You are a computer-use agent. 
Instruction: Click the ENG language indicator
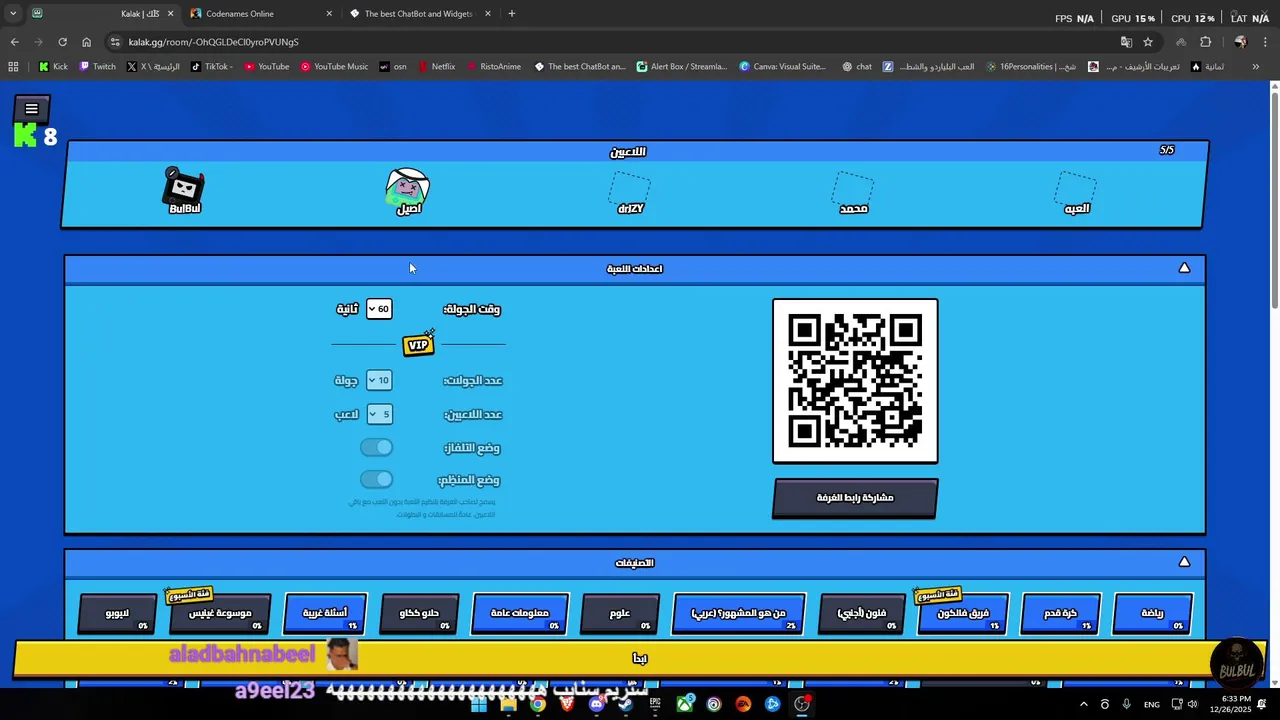(1152, 705)
